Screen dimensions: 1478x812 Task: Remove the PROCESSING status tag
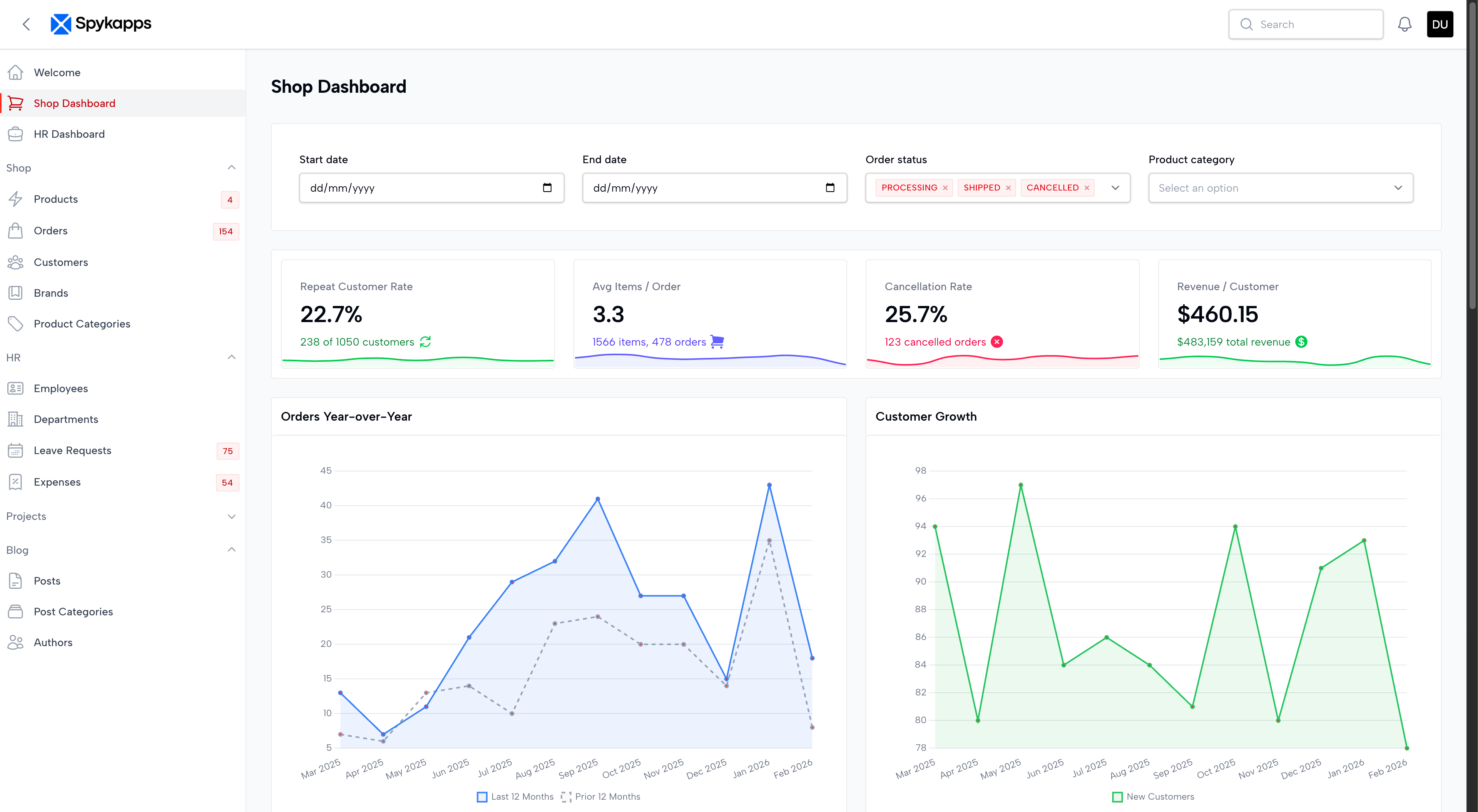click(x=945, y=188)
